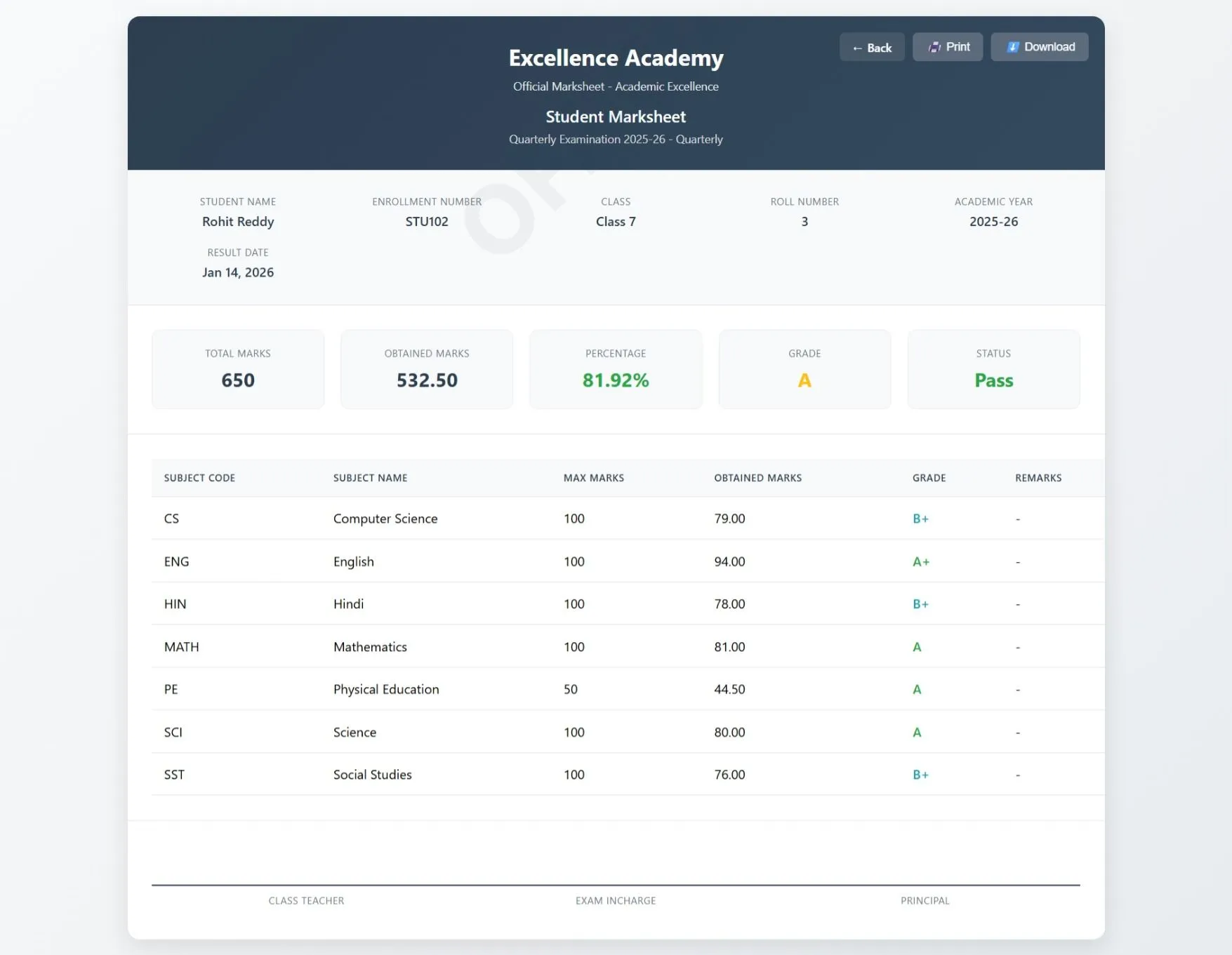1232x955 pixels.
Task: Select the Grade A indicator card
Action: [804, 369]
